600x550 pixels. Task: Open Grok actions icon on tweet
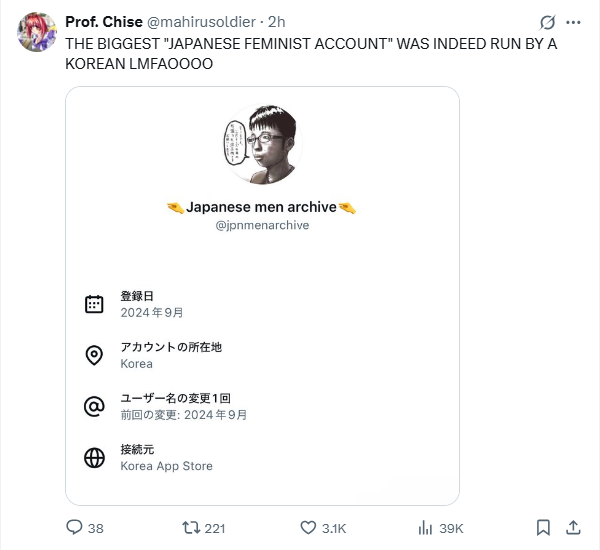click(x=547, y=22)
